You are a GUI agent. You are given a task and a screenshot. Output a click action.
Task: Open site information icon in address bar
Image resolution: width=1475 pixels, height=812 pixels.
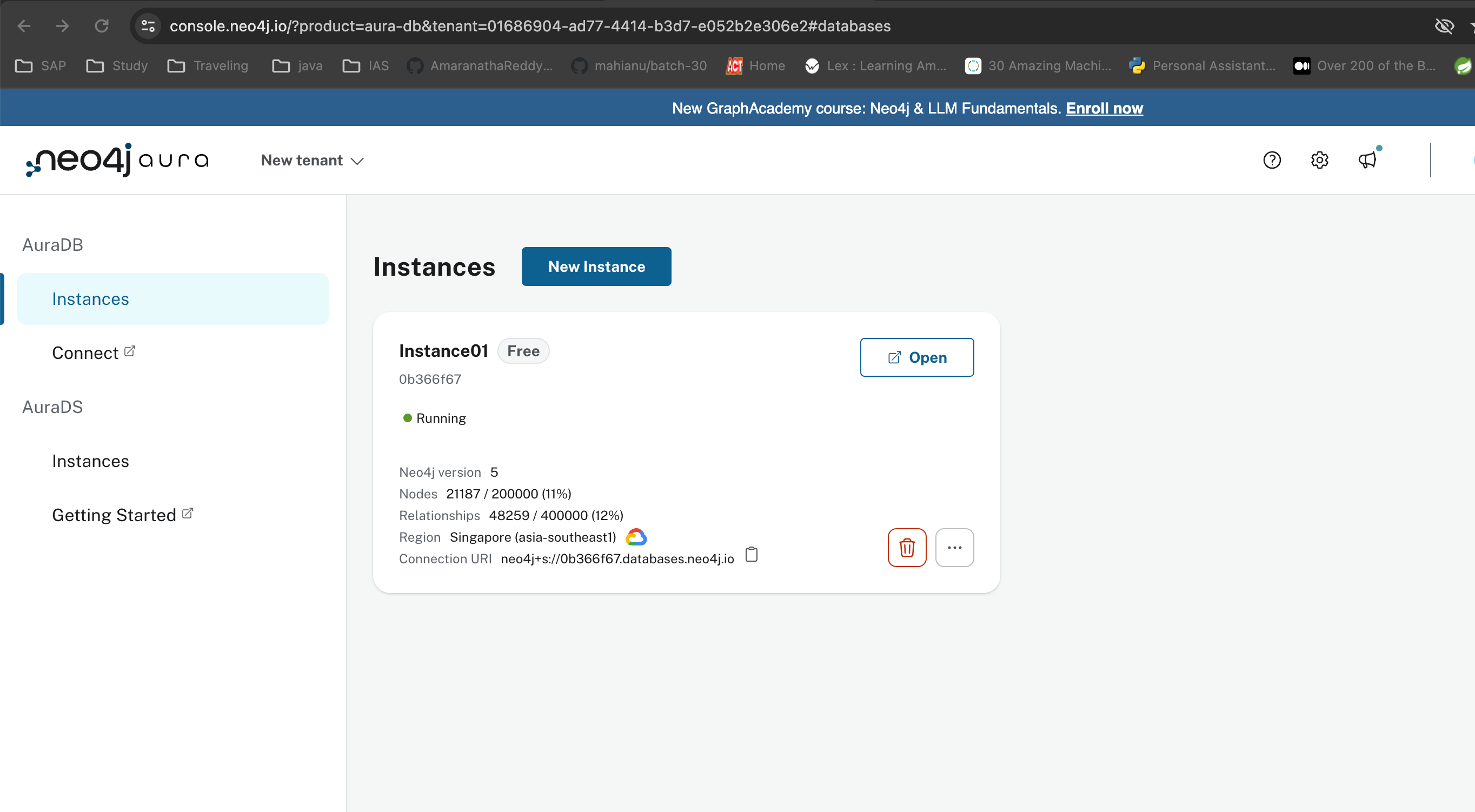click(148, 26)
